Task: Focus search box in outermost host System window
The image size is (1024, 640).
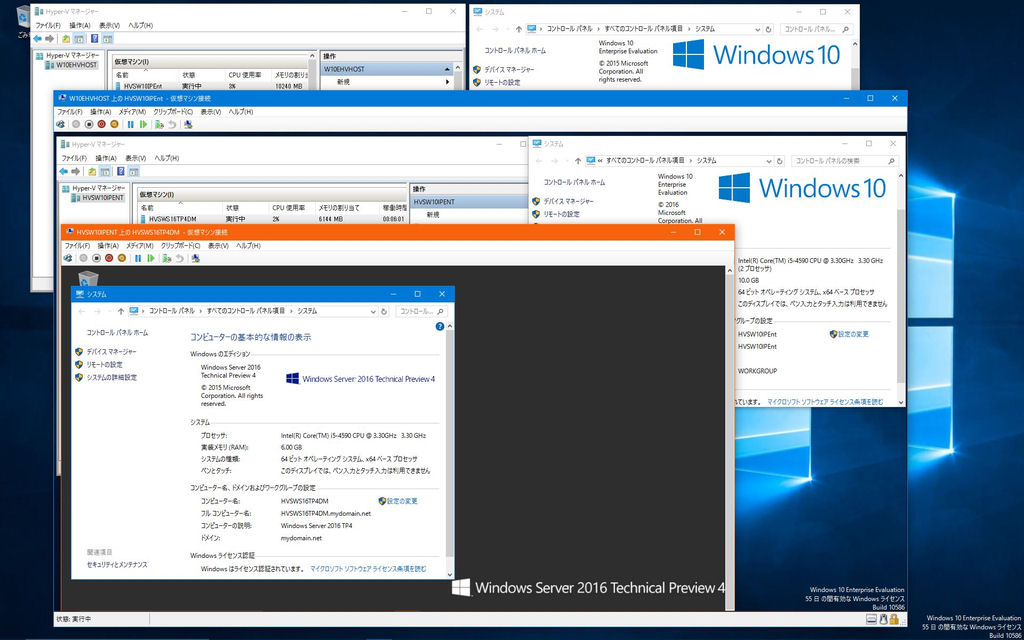Action: pyautogui.click(x=817, y=29)
